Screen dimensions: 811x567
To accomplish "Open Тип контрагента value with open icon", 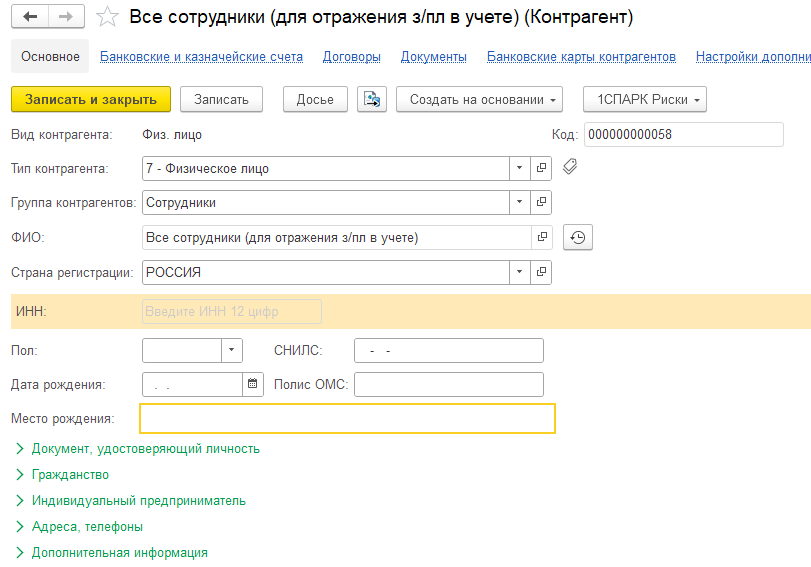I will tap(541, 168).
